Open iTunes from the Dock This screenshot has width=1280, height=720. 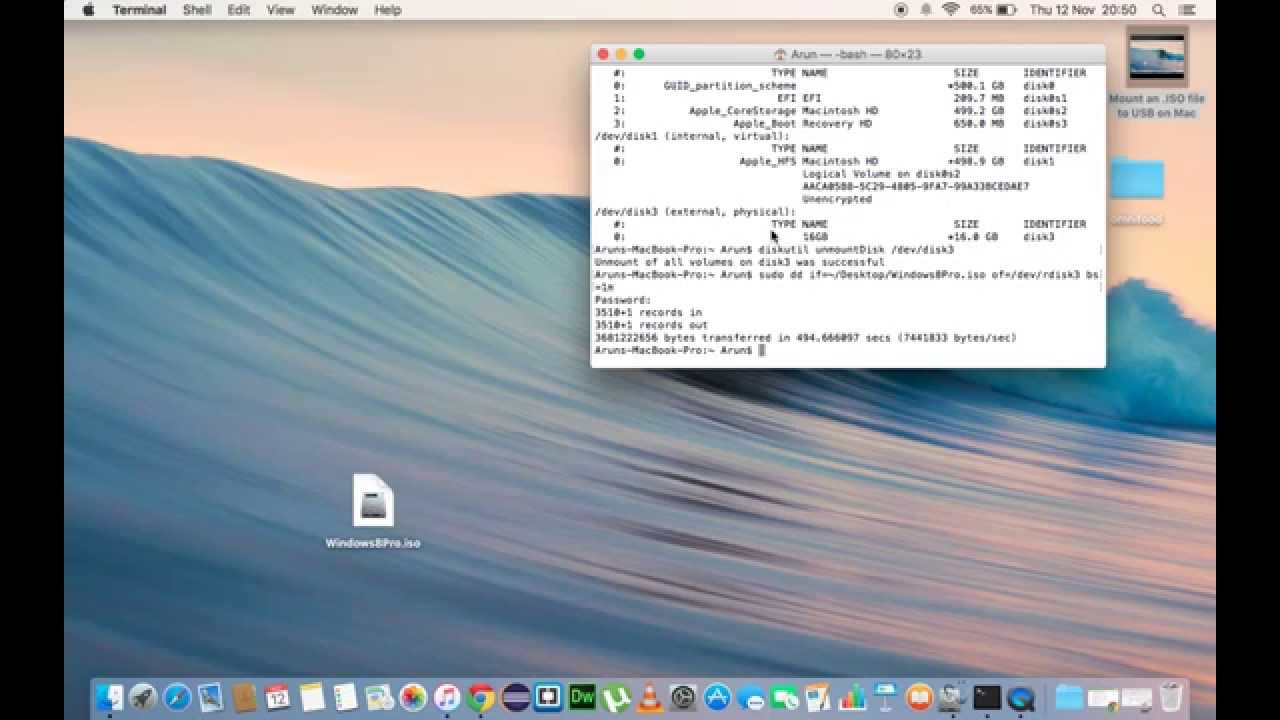pyautogui.click(x=447, y=697)
